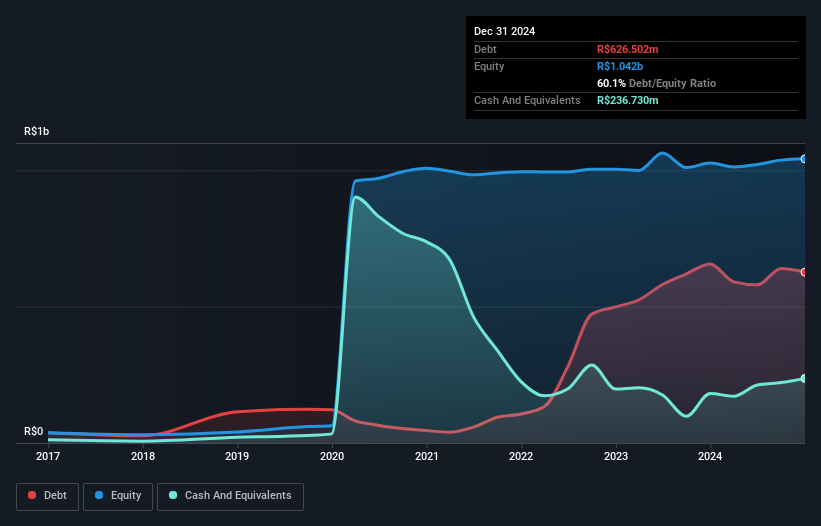Select the teal Cash endpoint marker

point(804,378)
